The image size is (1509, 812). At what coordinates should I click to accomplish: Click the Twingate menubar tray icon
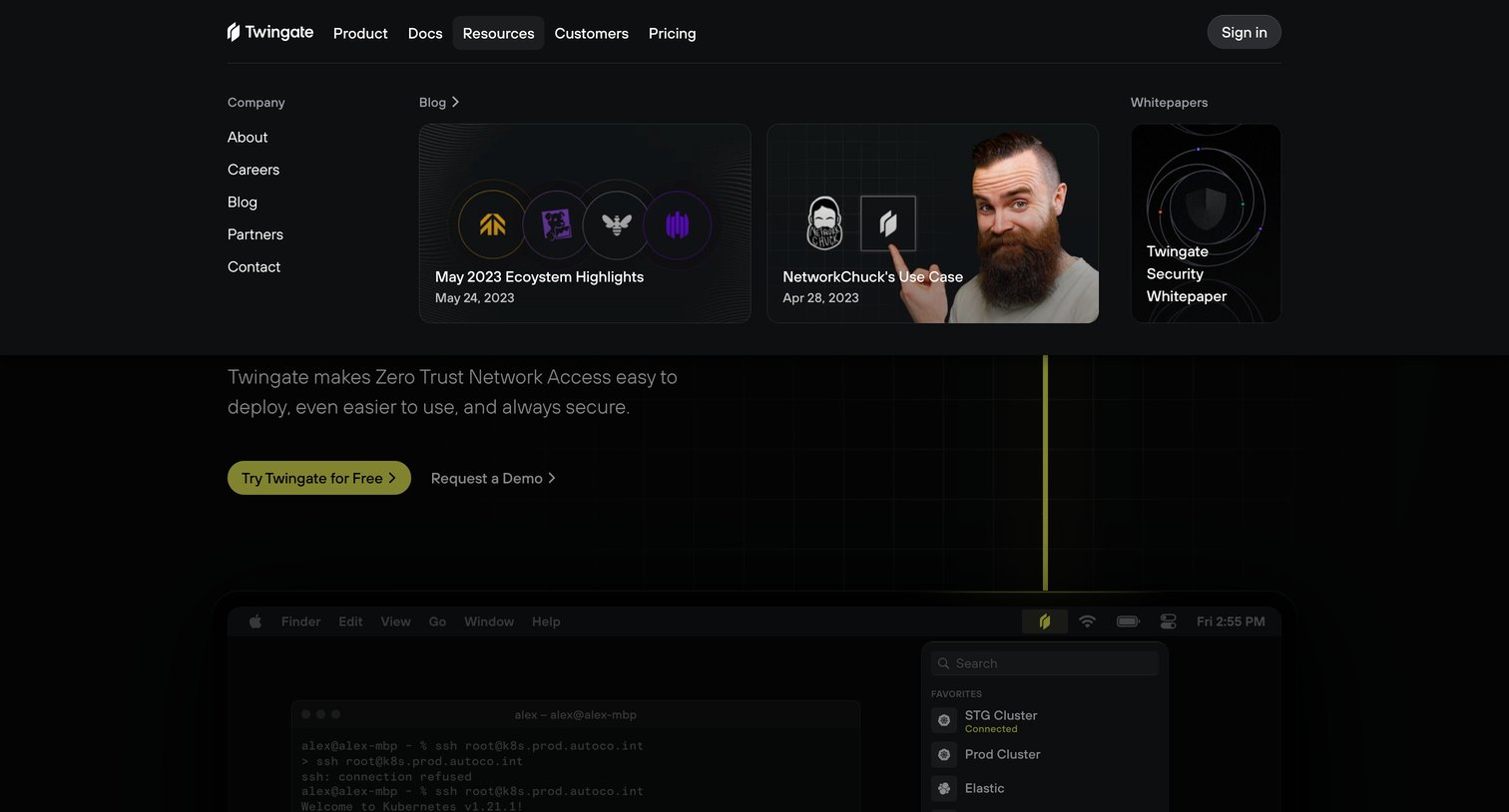tap(1045, 621)
